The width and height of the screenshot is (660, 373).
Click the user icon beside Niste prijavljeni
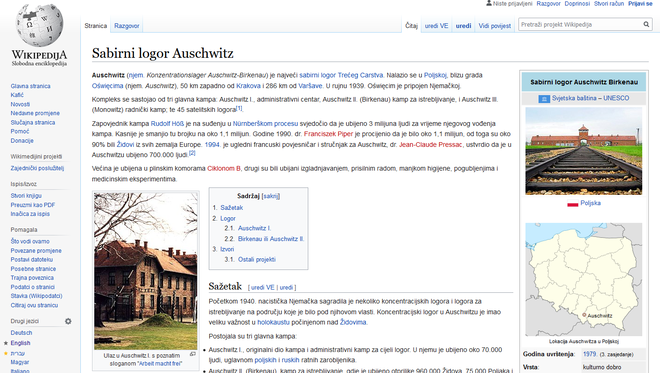[x=489, y=3]
